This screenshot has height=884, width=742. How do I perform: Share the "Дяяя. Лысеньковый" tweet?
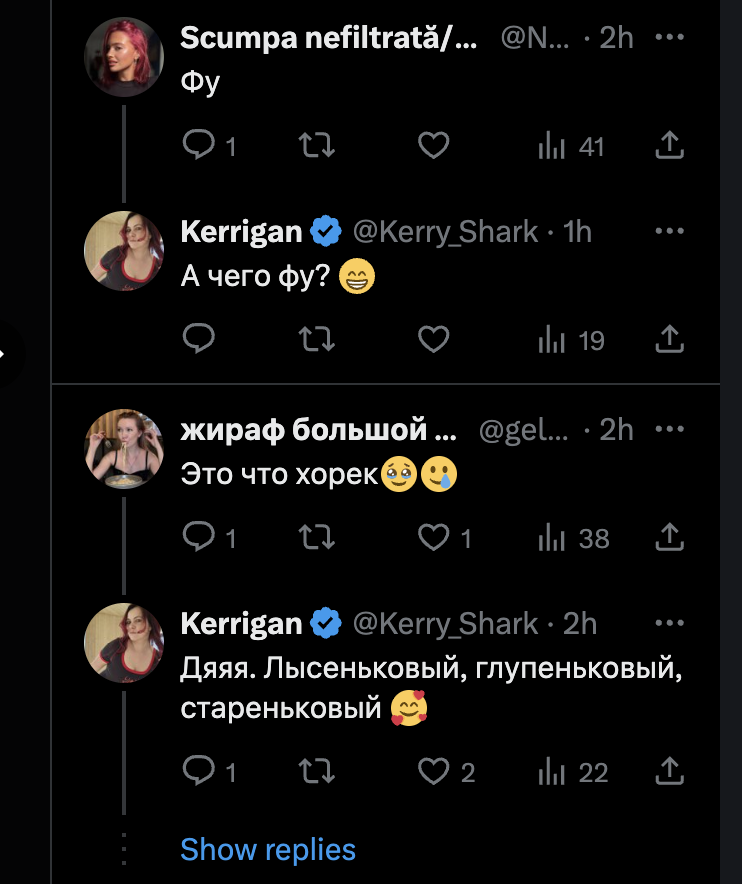point(669,771)
